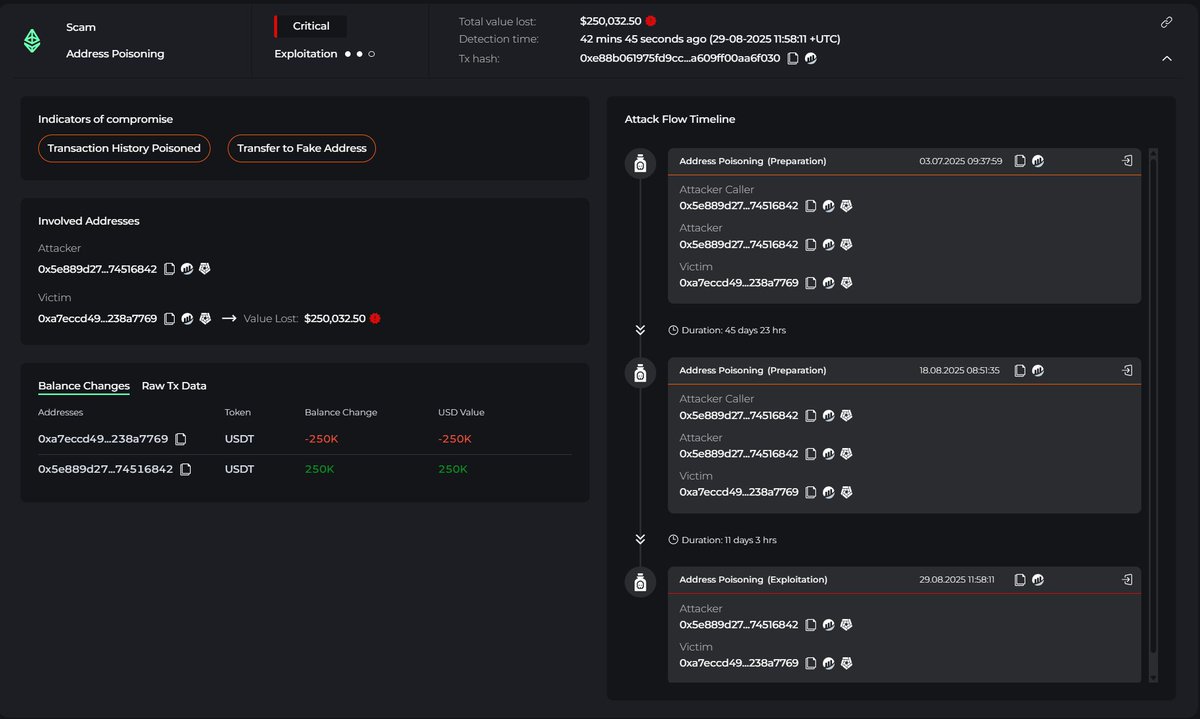Switch to the Raw Tx Data tab
This screenshot has width=1200, height=719.
174,386
